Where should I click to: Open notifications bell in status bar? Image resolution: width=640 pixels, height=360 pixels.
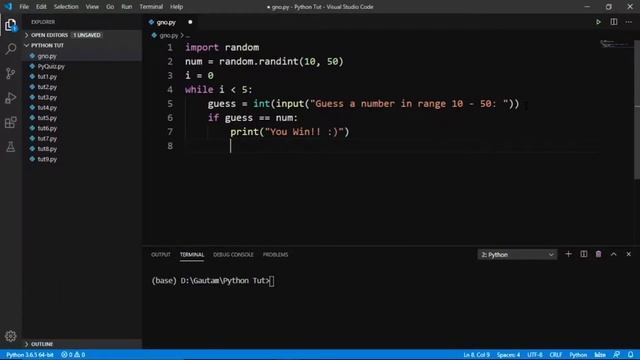point(631,355)
